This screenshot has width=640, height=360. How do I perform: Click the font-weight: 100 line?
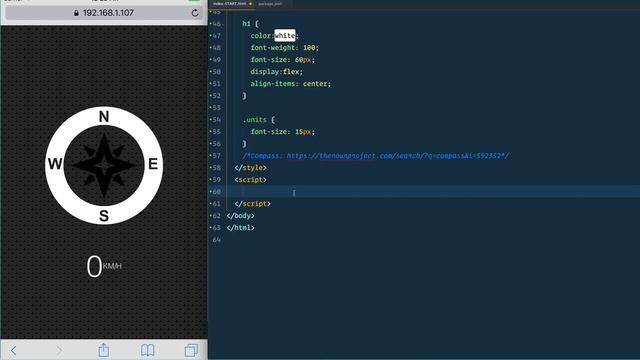284,48
